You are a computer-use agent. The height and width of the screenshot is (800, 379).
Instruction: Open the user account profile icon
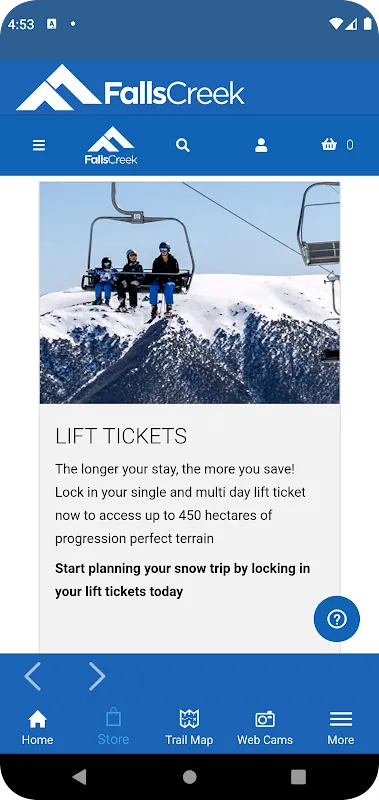tap(261, 145)
